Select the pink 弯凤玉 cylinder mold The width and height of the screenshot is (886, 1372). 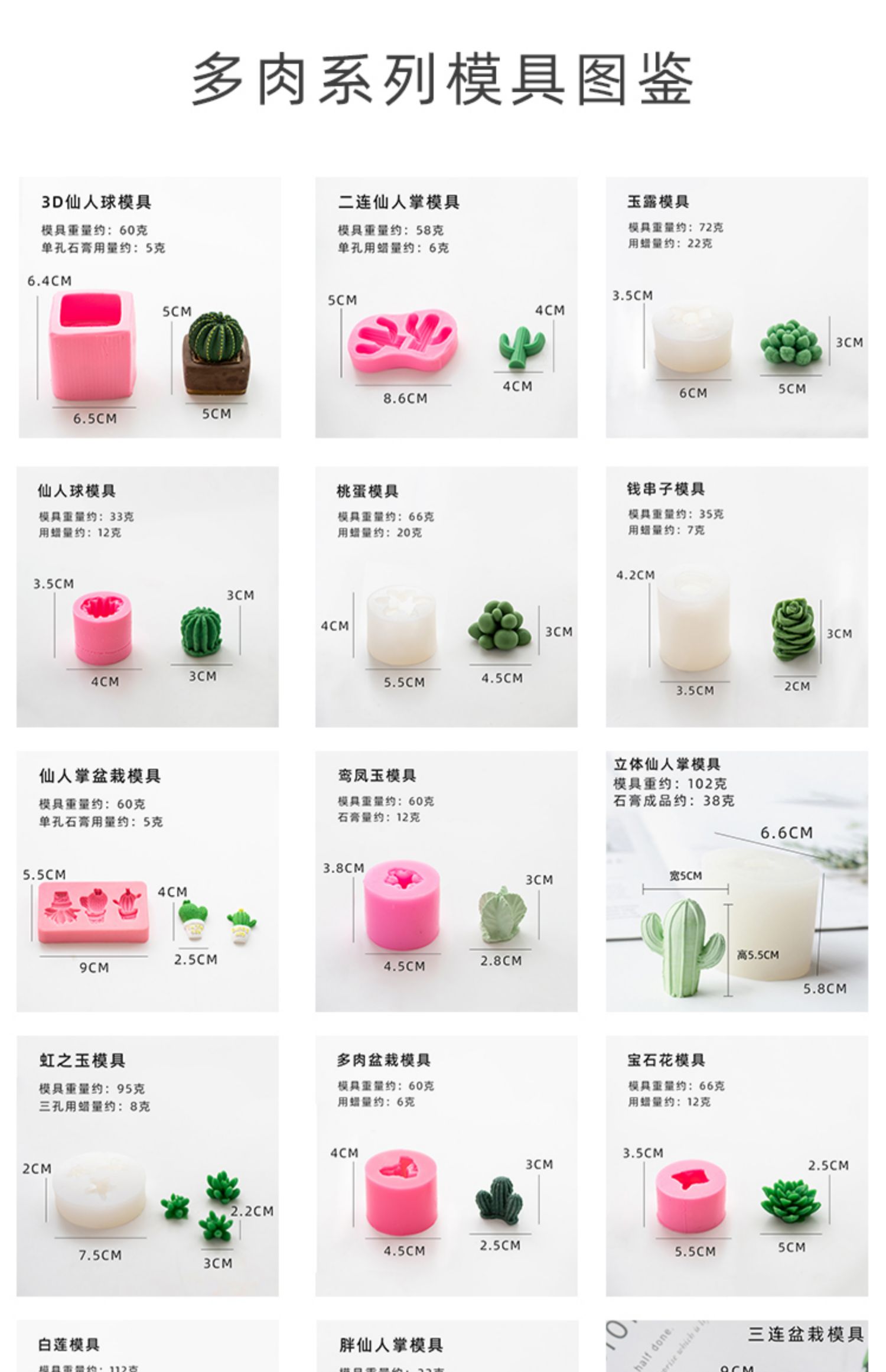(x=402, y=905)
